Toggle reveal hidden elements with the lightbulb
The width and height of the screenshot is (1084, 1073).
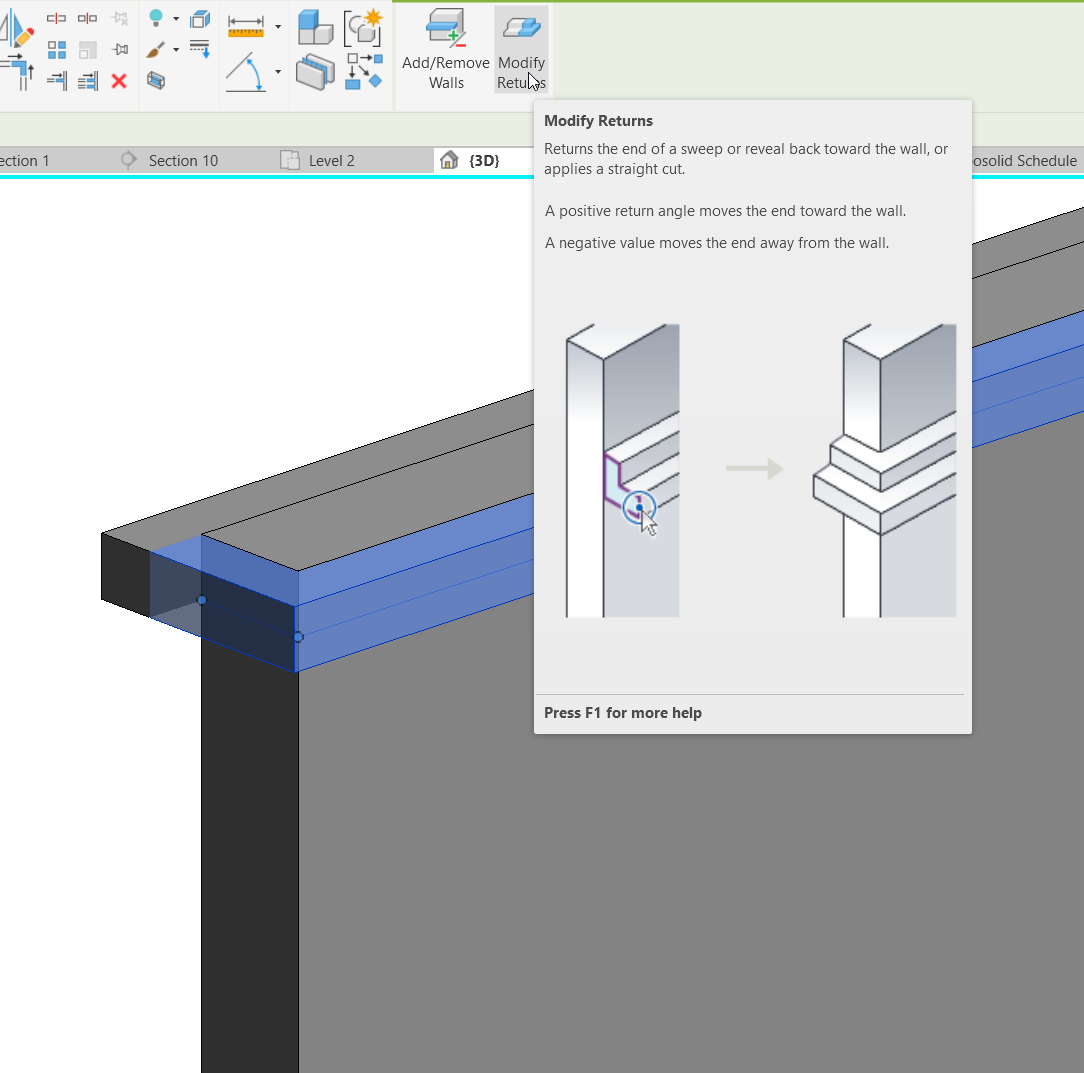click(156, 17)
